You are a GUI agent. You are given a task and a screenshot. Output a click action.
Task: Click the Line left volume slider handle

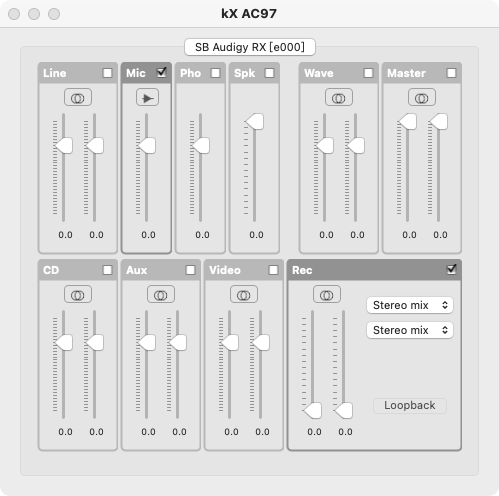[x=64, y=146]
